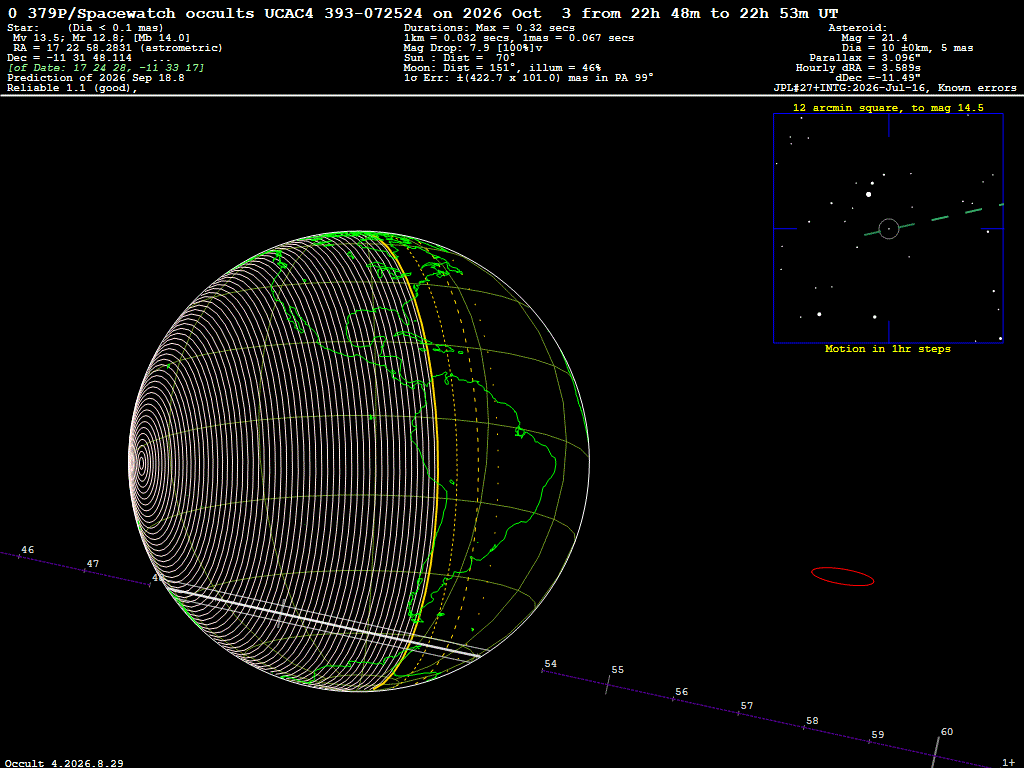Click the green dashed asteroid motion line

pyautogui.click(x=934, y=219)
